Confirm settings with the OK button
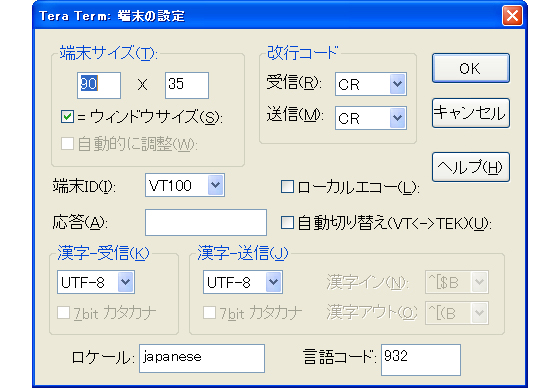Image resolution: width=560 pixels, height=388 pixels. click(471, 68)
